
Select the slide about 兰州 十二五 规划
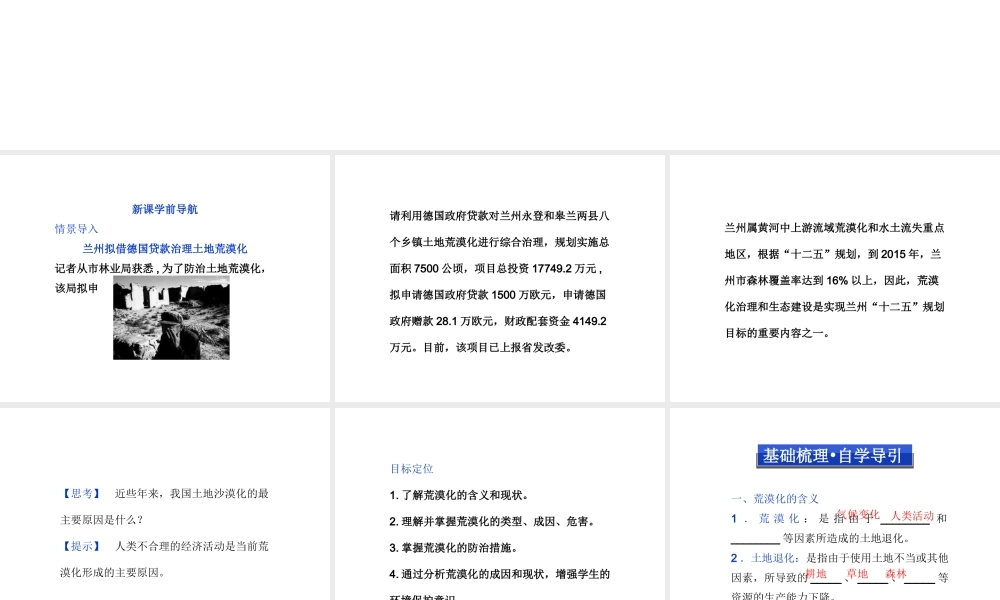click(x=832, y=278)
